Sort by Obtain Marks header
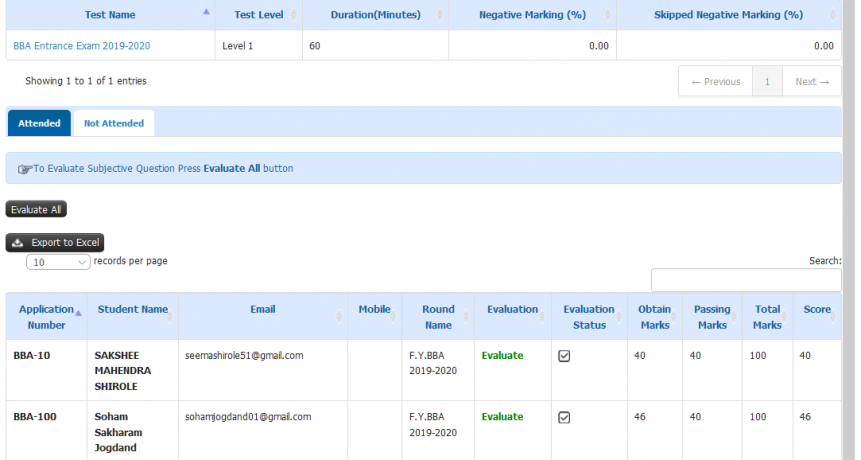Screen dimensions: 861x460 pos(655,317)
